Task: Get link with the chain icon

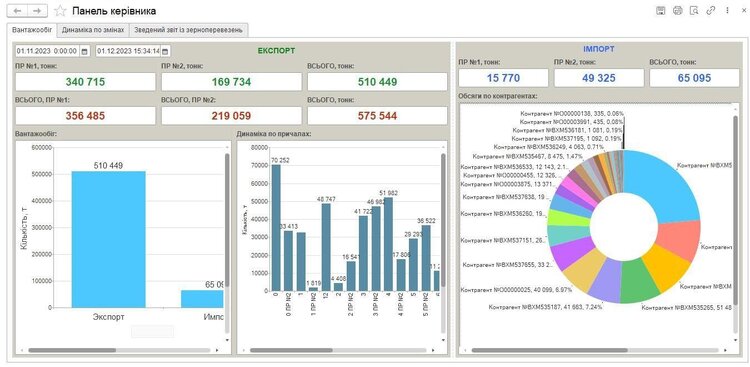Action: tap(711, 11)
